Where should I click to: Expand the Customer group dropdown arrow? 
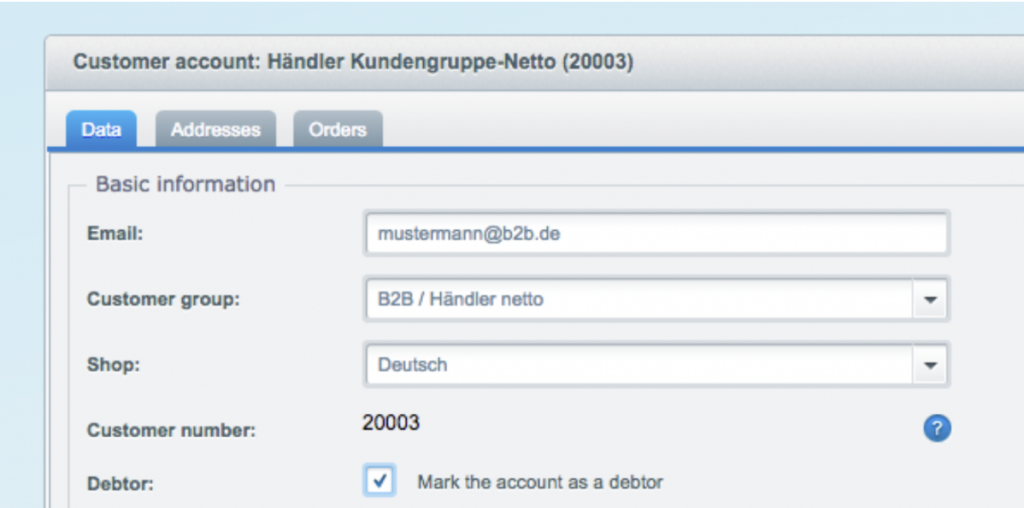pos(930,299)
